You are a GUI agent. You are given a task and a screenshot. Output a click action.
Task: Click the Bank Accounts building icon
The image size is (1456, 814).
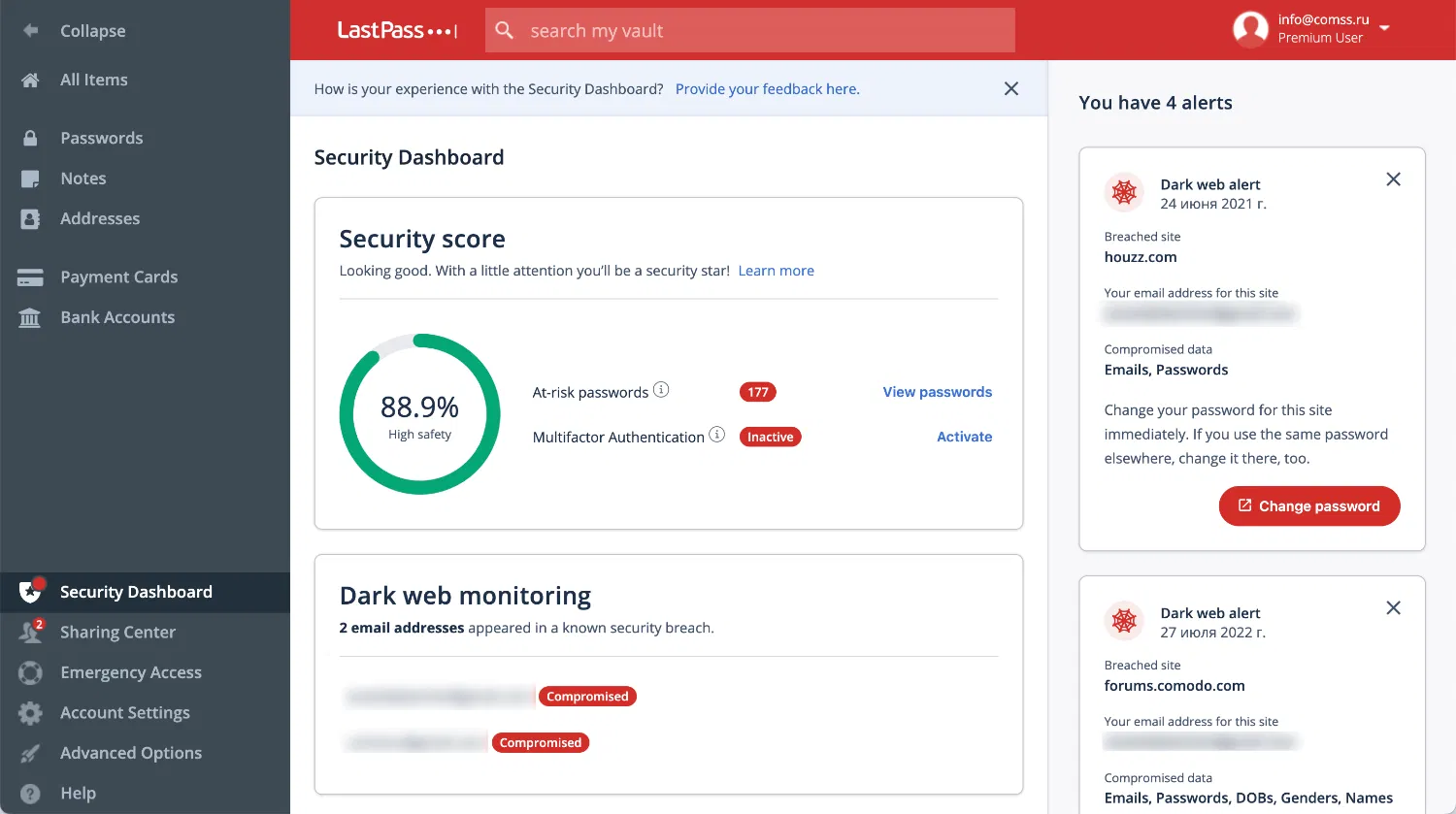30,317
